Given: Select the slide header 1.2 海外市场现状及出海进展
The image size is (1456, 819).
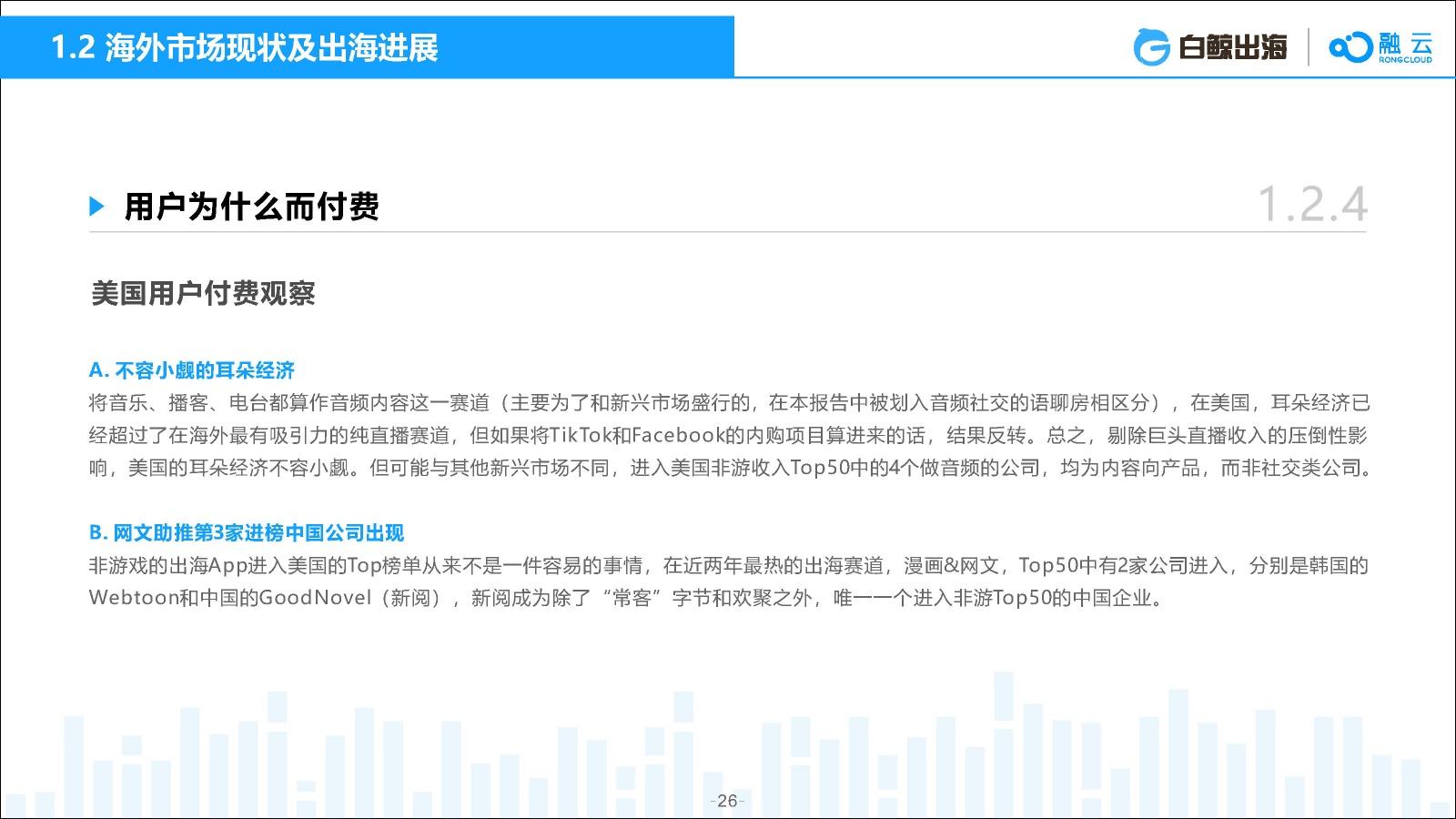Looking at the screenshot, I should point(245,47).
